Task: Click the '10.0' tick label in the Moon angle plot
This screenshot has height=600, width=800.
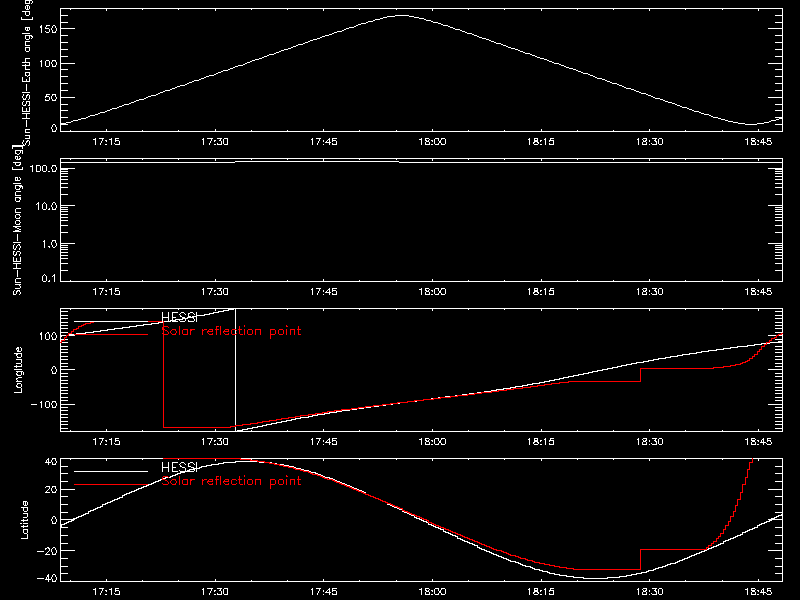Action: (x=46, y=206)
